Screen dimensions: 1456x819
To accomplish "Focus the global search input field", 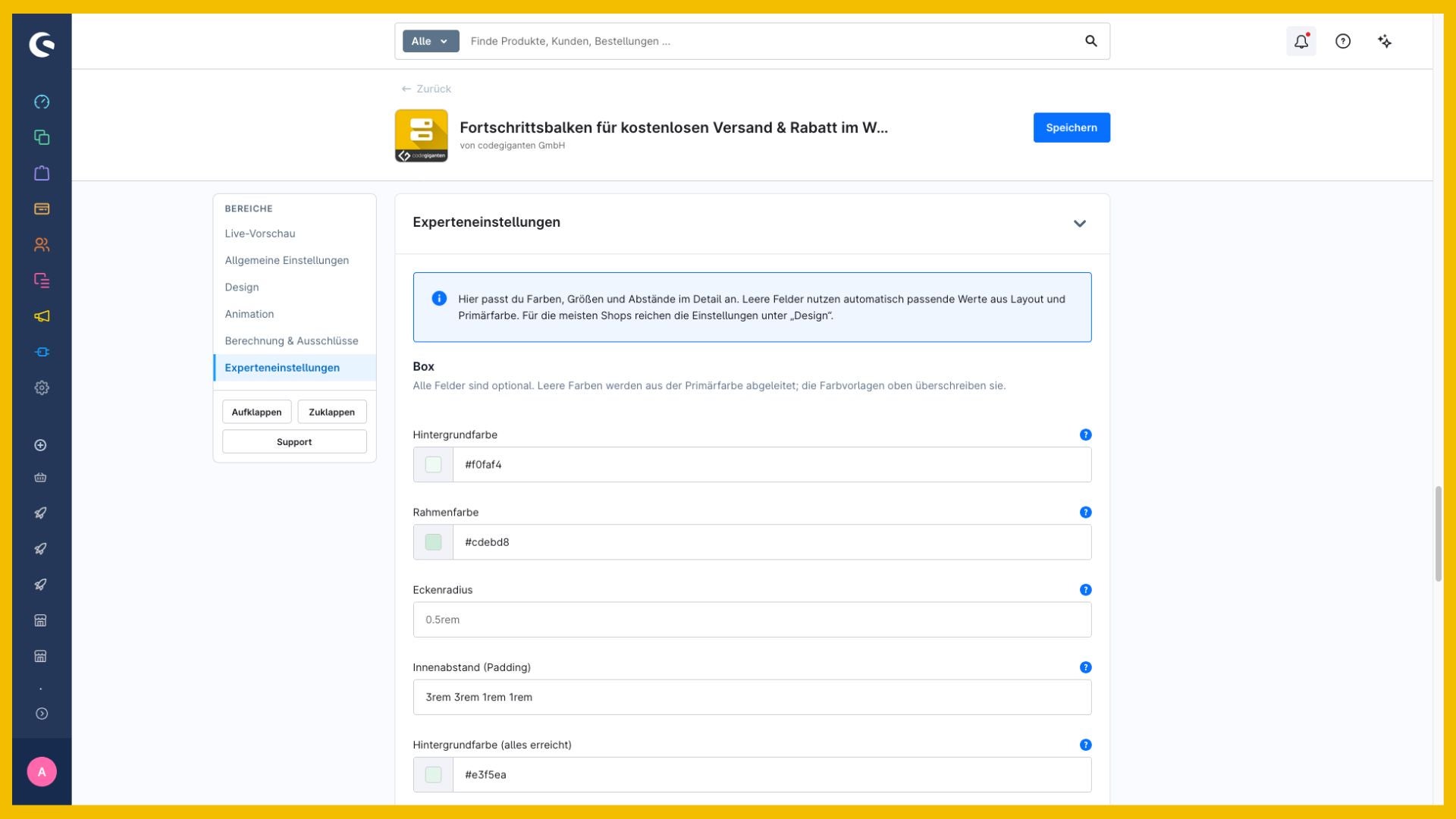I will point(770,41).
